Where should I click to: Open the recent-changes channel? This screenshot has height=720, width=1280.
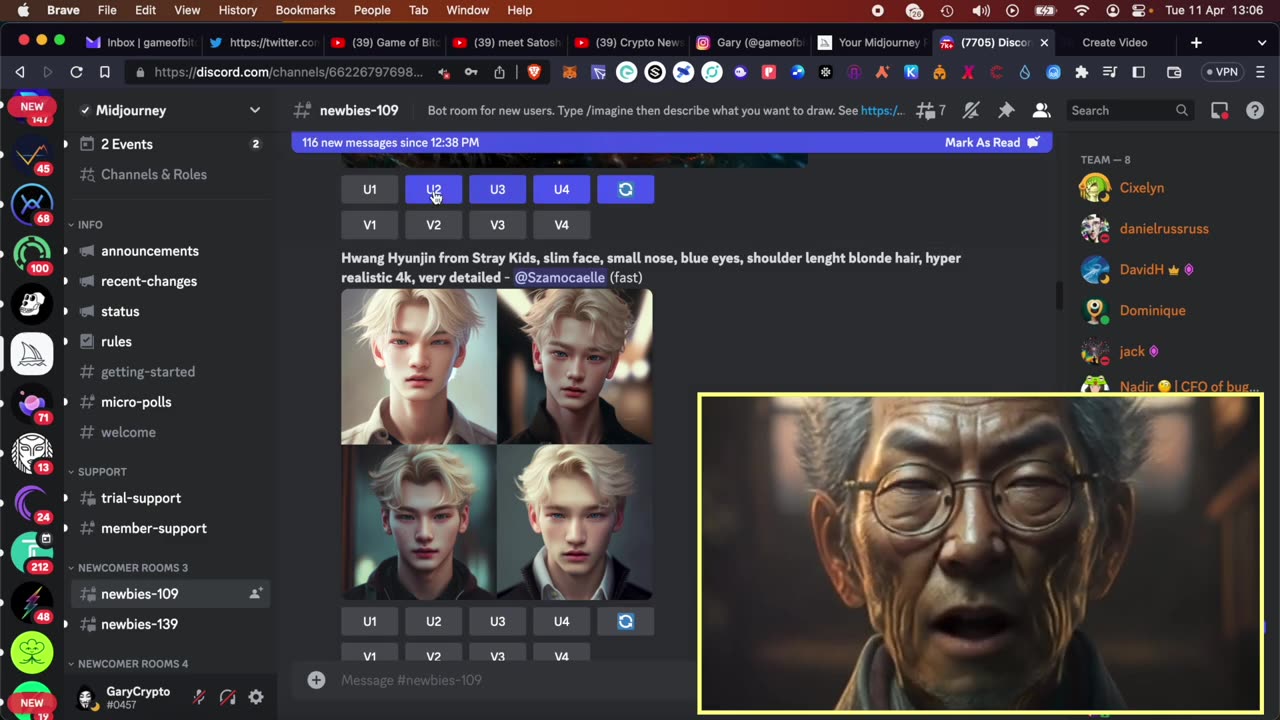[149, 281]
